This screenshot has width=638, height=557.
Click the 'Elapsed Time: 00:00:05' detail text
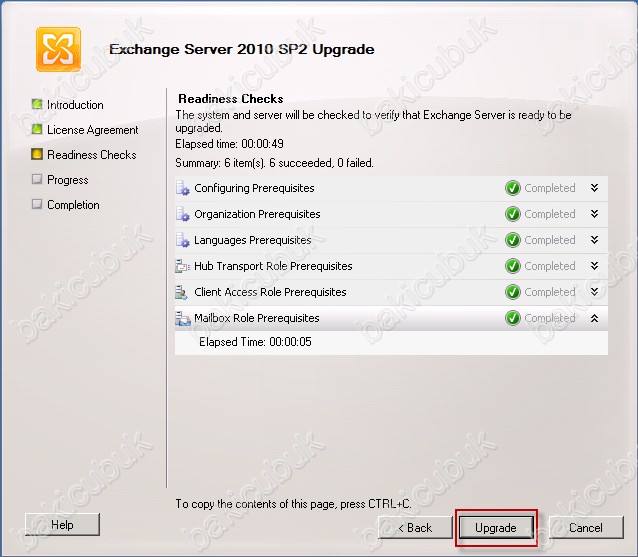tap(255, 342)
